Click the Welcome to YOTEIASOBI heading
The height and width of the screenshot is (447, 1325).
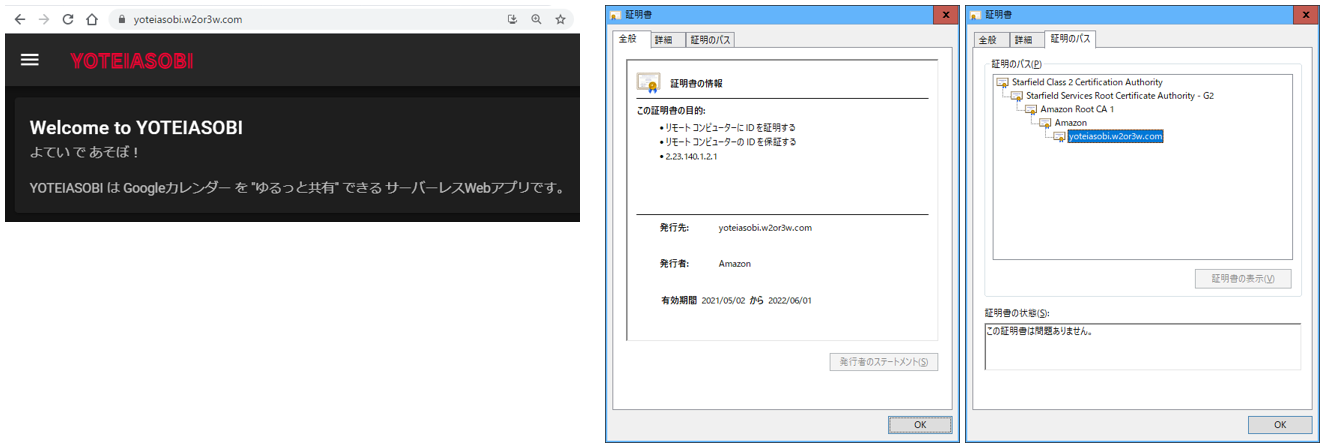136,128
